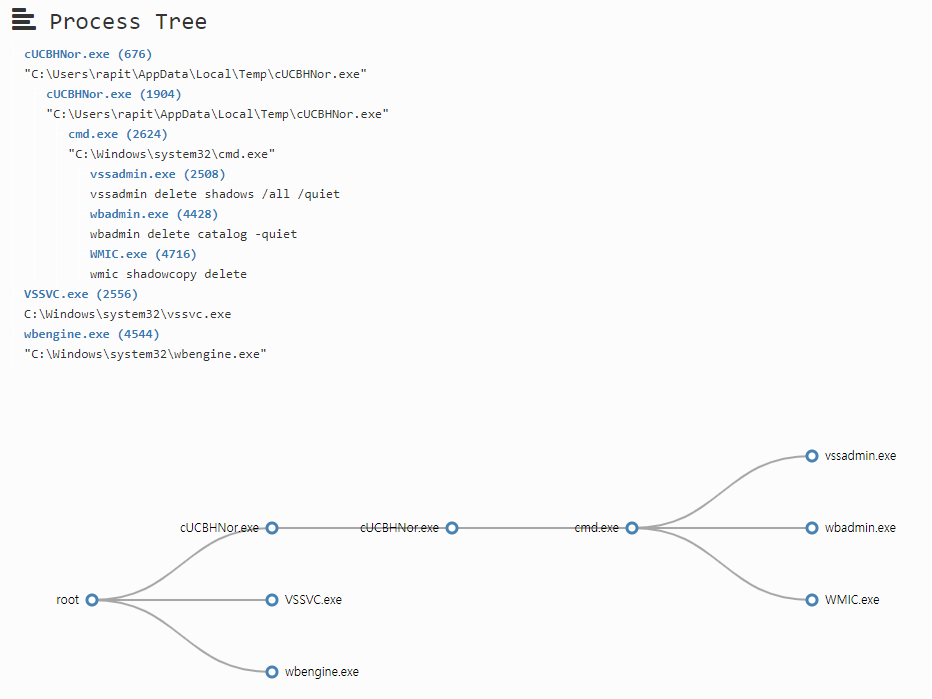The image size is (932, 699).
Task: Click the "C:\Windows\system32\cmd.exe" path text
Action: (x=172, y=155)
